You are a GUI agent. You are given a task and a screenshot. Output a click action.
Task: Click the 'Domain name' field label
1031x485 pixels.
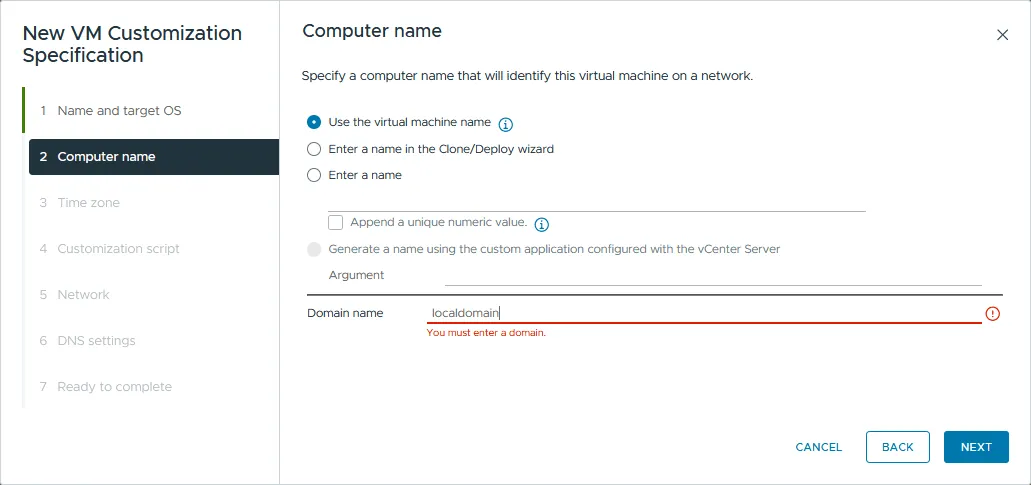345,313
